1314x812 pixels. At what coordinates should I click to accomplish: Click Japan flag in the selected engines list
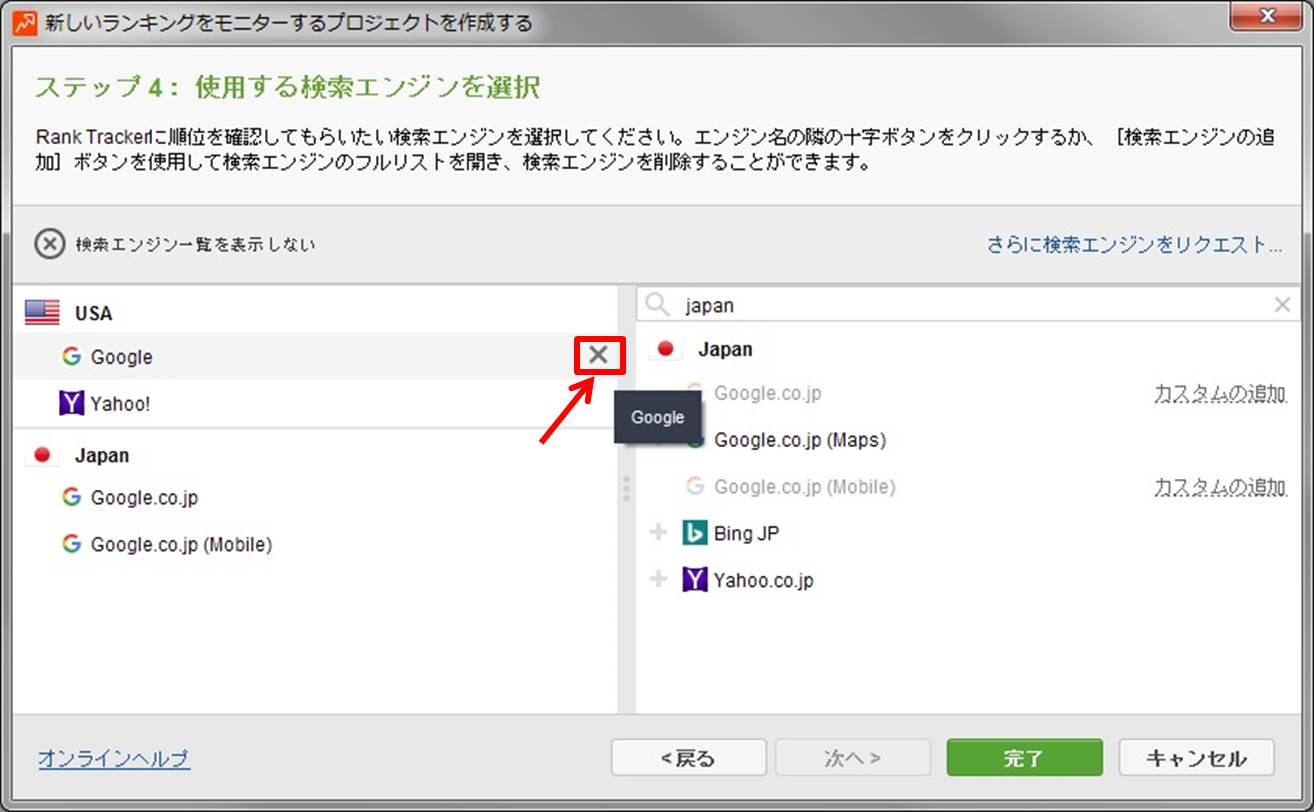point(42,455)
